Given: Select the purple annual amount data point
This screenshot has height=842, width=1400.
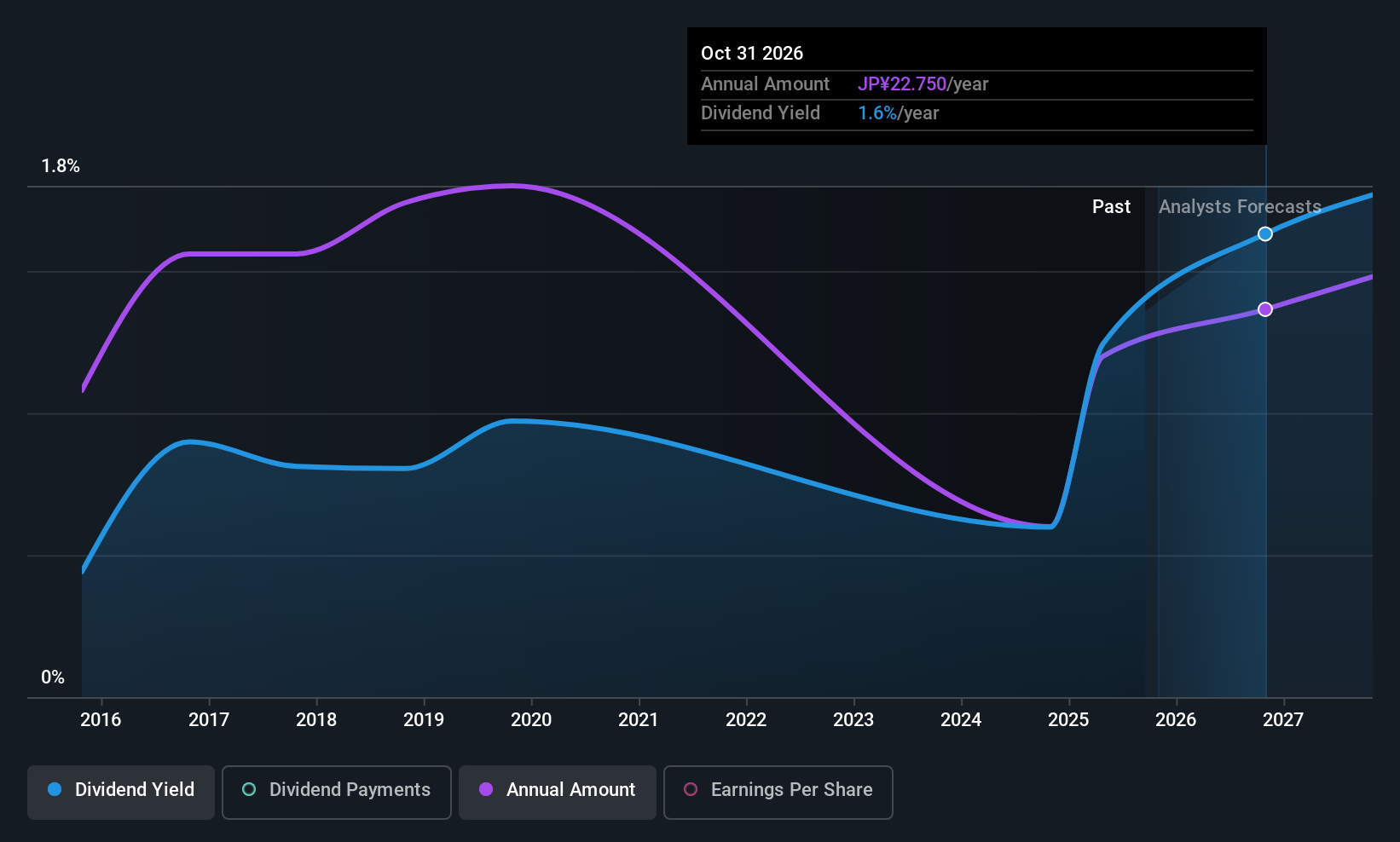Looking at the screenshot, I should (x=1265, y=309).
